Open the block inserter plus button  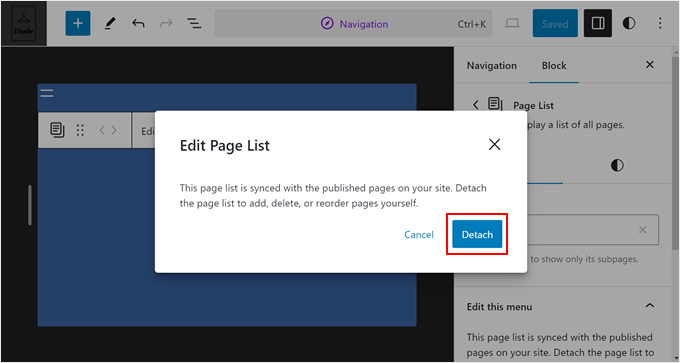point(78,23)
